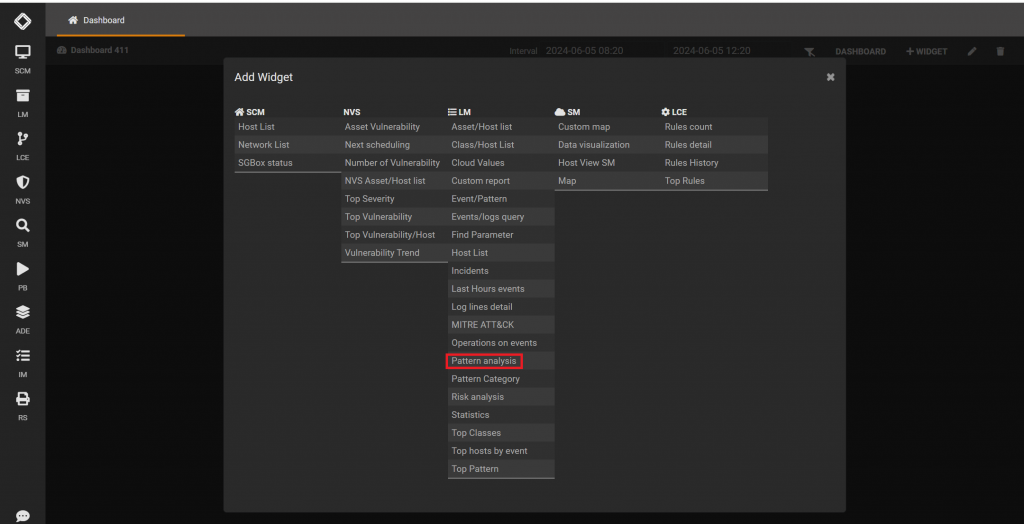The width and height of the screenshot is (1024, 524).
Task: Close the Add Widget dialog
Action: point(830,77)
